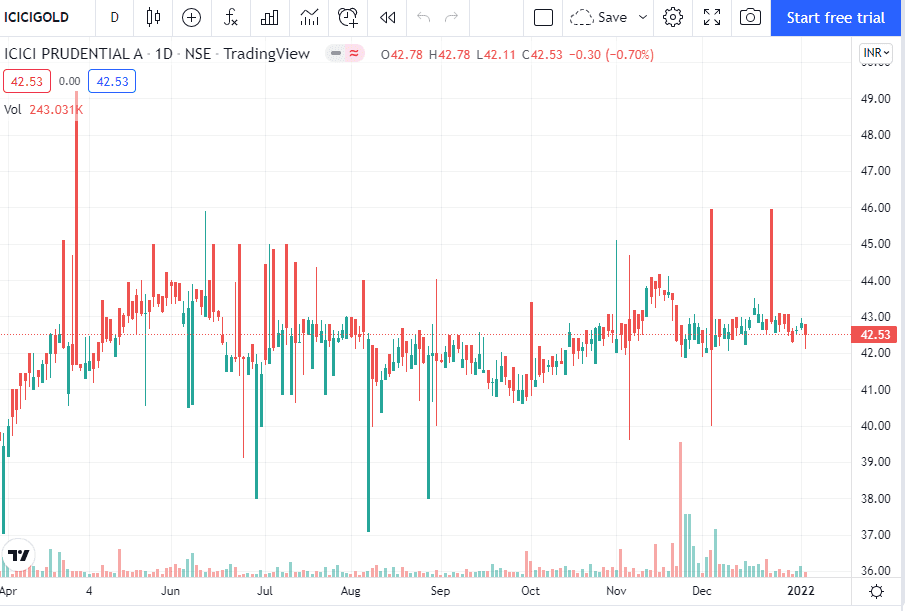Click the 36.00 price scale label

pyautogui.click(x=876, y=571)
